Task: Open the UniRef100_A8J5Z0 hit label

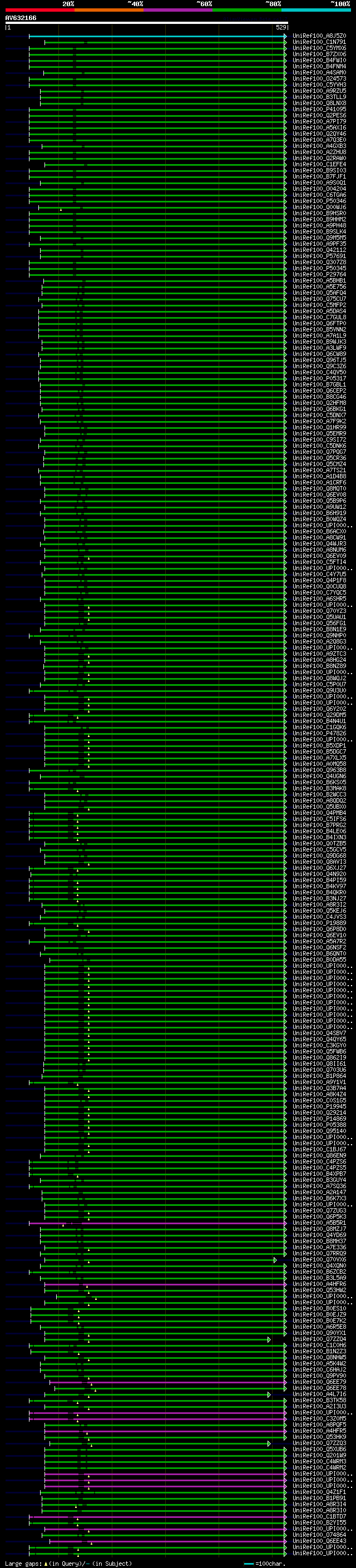Action: click(319, 36)
